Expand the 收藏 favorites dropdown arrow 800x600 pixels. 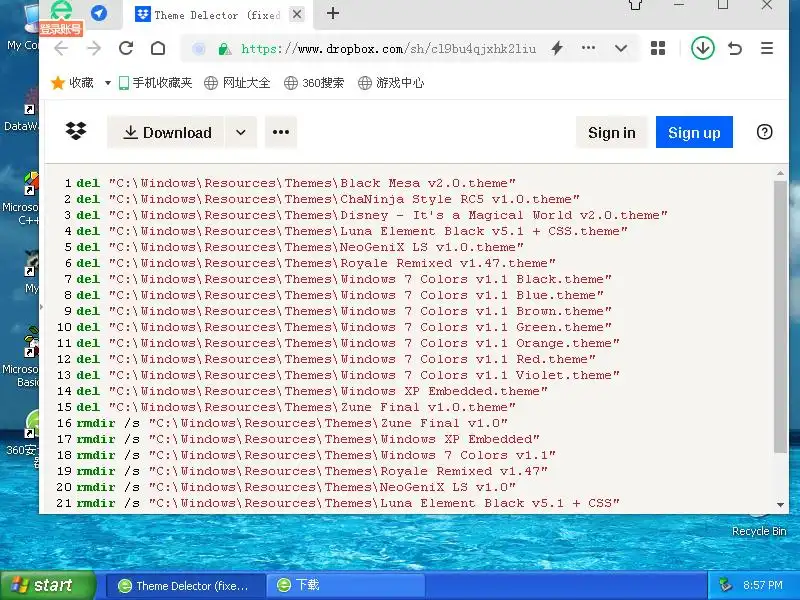pos(108,83)
